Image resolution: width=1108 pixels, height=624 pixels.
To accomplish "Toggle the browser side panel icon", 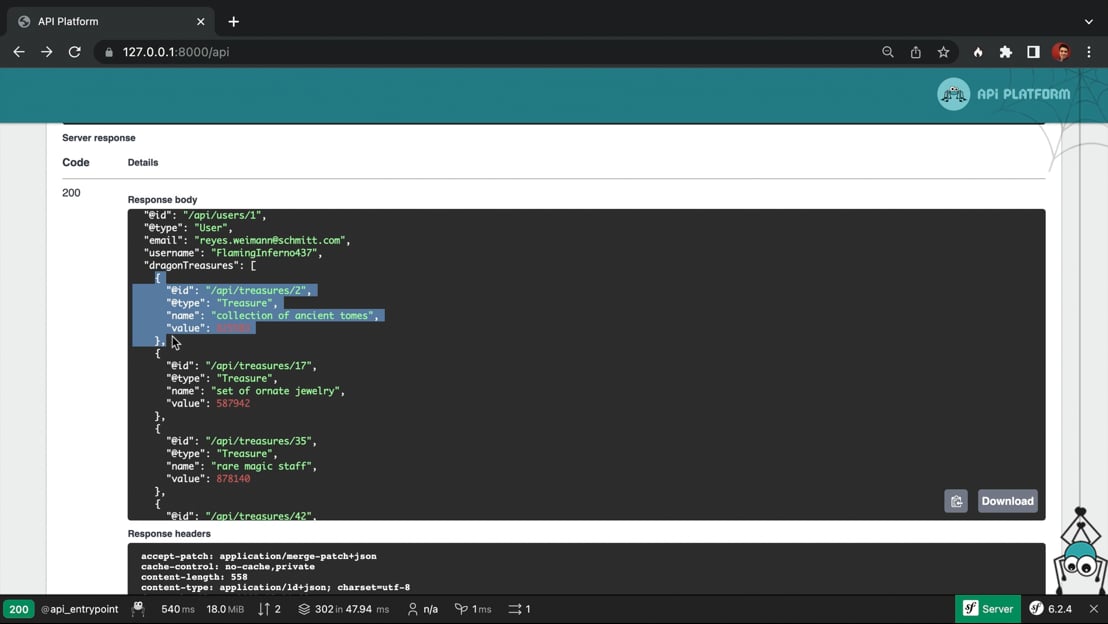I will pos(1033,52).
